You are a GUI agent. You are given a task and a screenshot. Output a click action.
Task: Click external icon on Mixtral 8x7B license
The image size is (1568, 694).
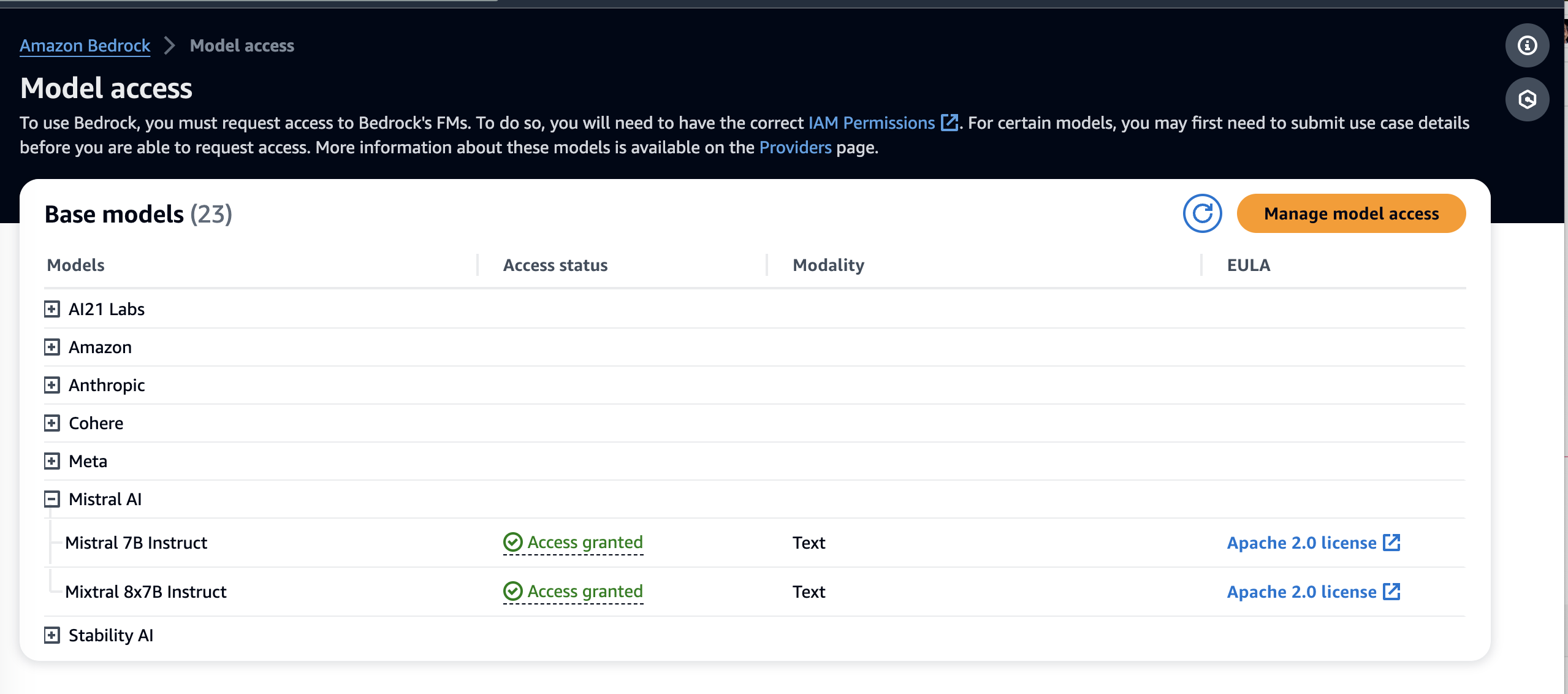coord(1392,592)
